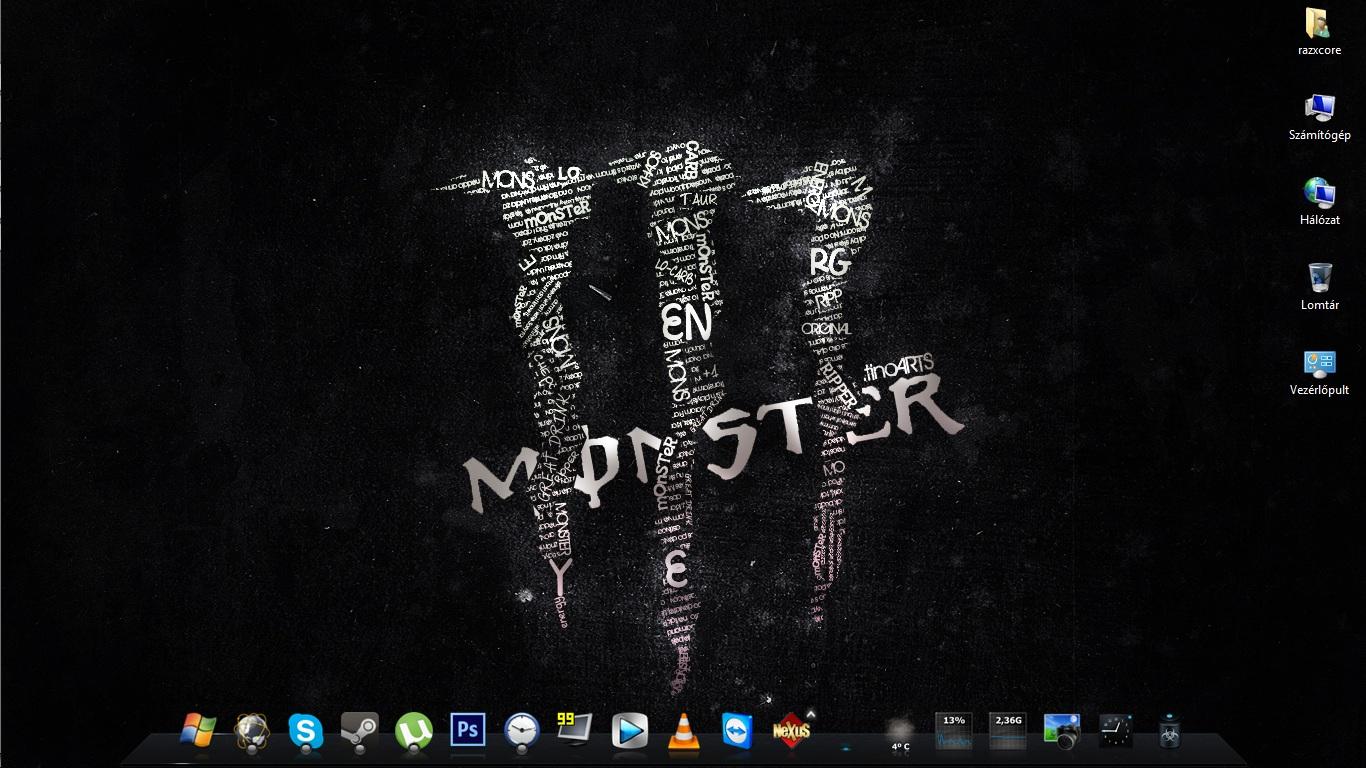The height and width of the screenshot is (768, 1366).
Task: Open uTorrent from the dock
Action: pos(413,731)
